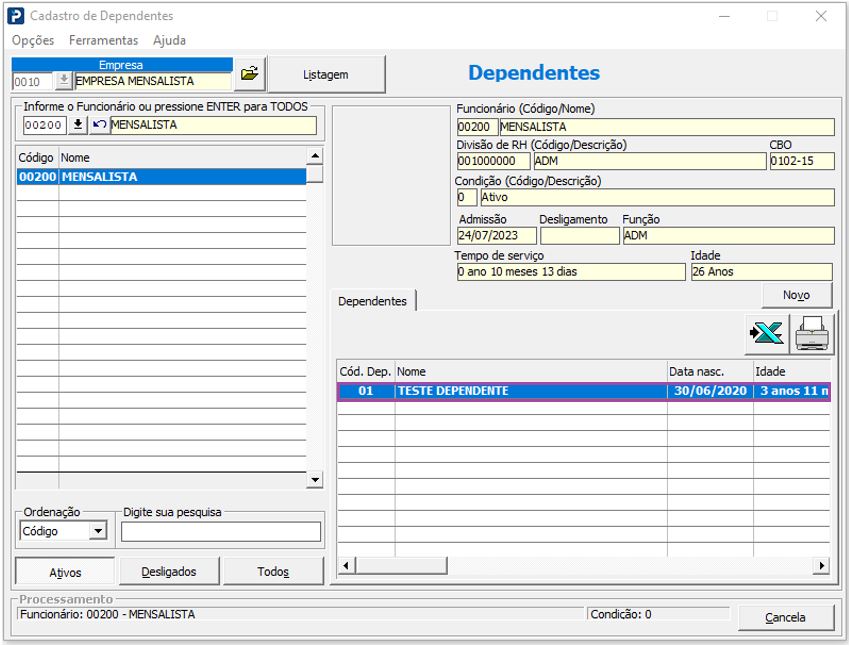The image size is (849, 646).
Task: Show Desligados employees
Action: 169,572
